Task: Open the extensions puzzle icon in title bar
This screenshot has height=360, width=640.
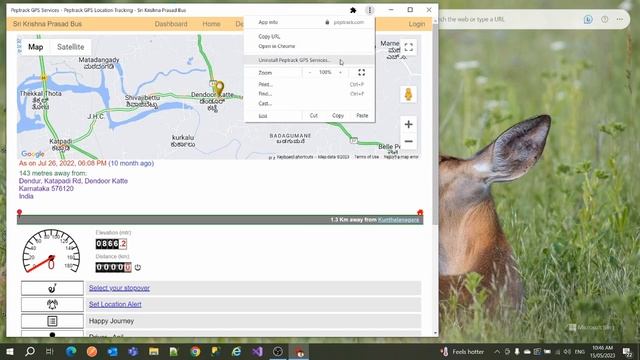Action: pos(353,10)
